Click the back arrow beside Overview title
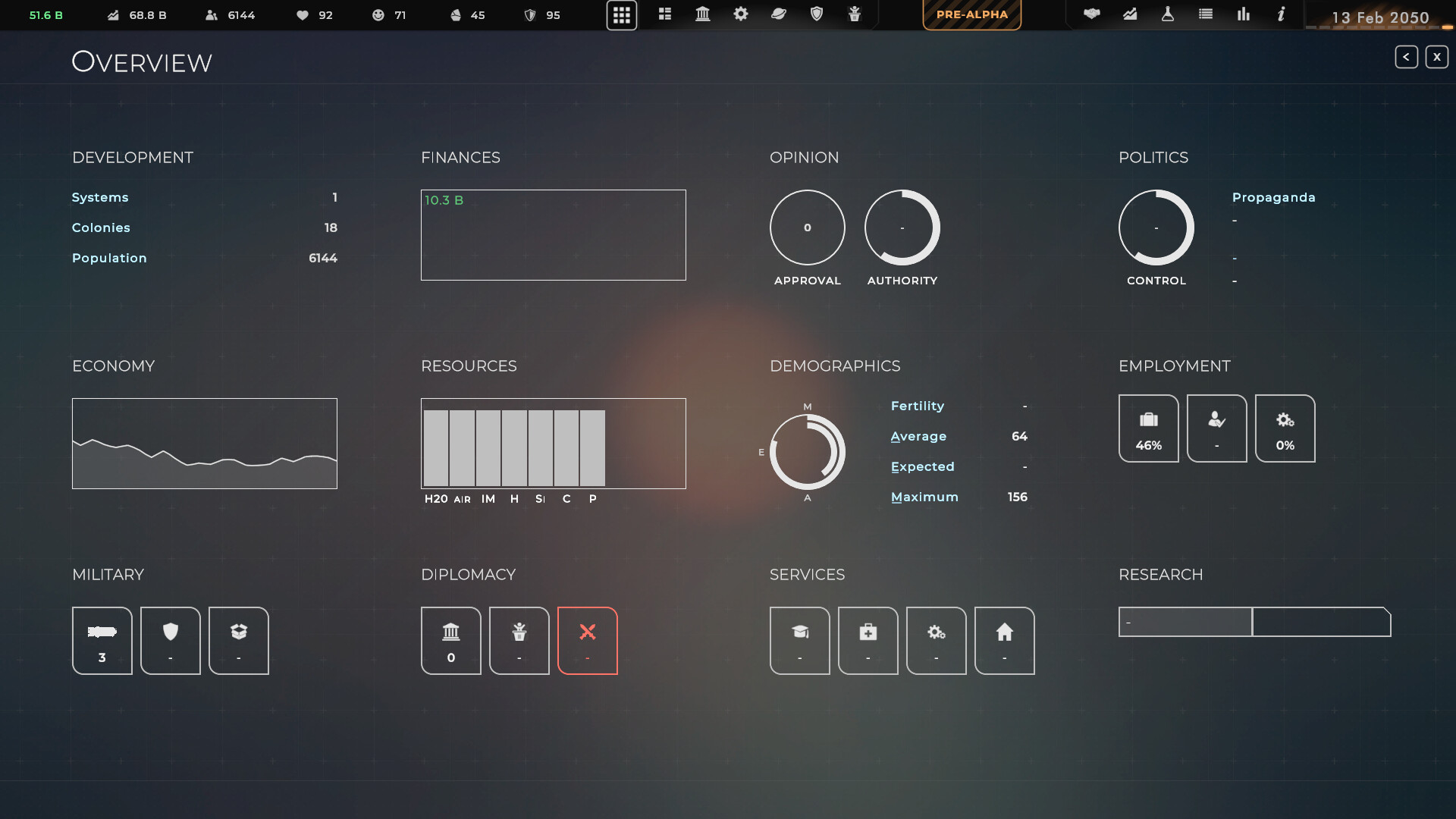The image size is (1456, 819). pyautogui.click(x=1407, y=57)
